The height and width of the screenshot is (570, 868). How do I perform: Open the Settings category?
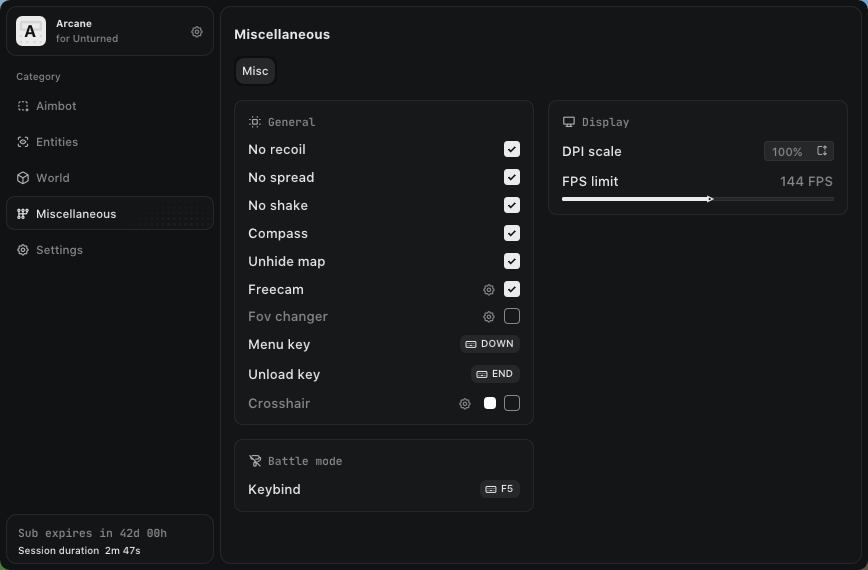[x=59, y=250]
